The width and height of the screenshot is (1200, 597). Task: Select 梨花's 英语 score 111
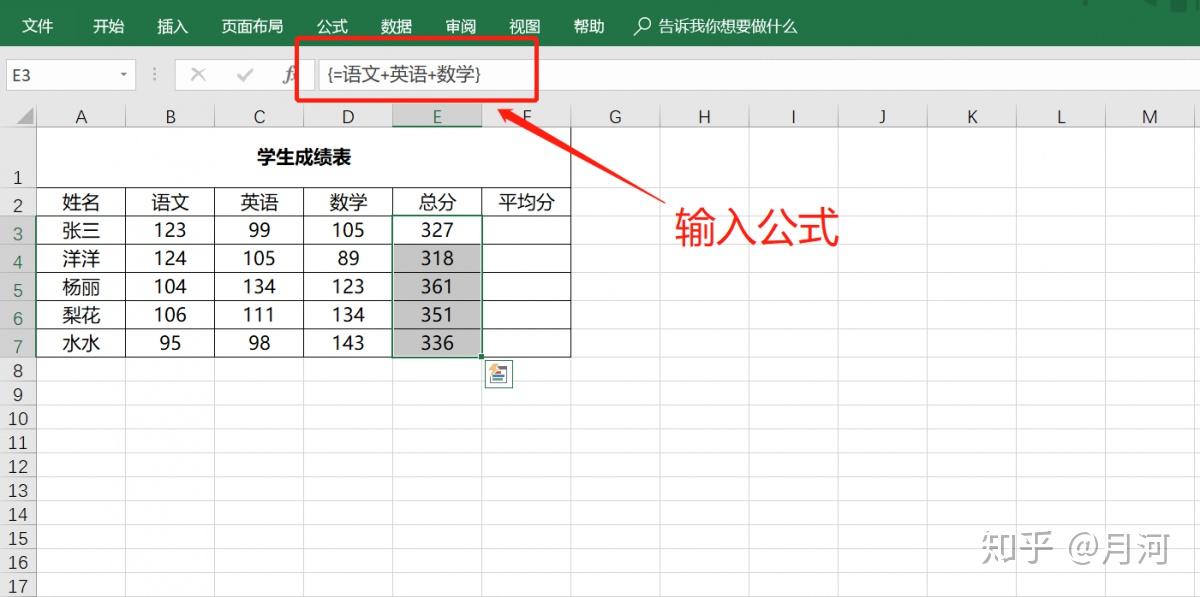click(259, 315)
